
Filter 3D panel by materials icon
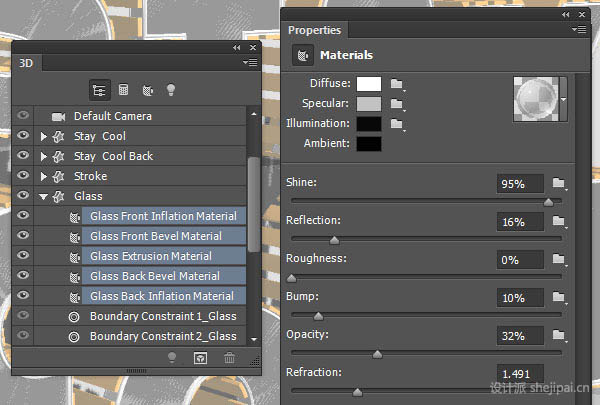(x=147, y=90)
